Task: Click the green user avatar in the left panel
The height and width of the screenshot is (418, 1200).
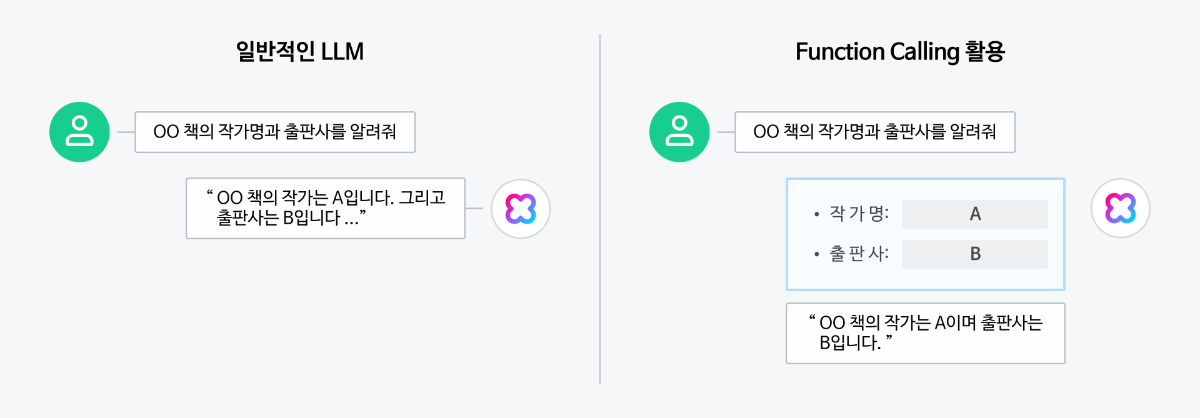Action: pos(79,131)
